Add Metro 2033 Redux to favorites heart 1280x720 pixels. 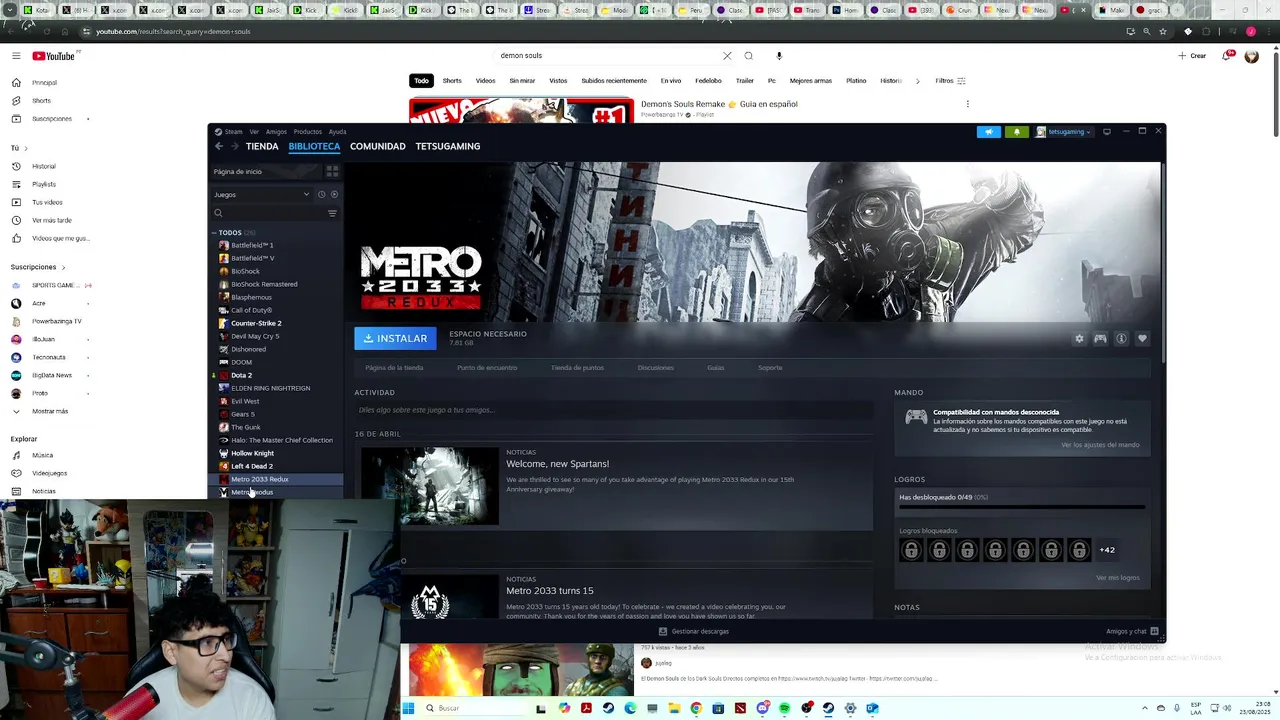click(x=1142, y=339)
